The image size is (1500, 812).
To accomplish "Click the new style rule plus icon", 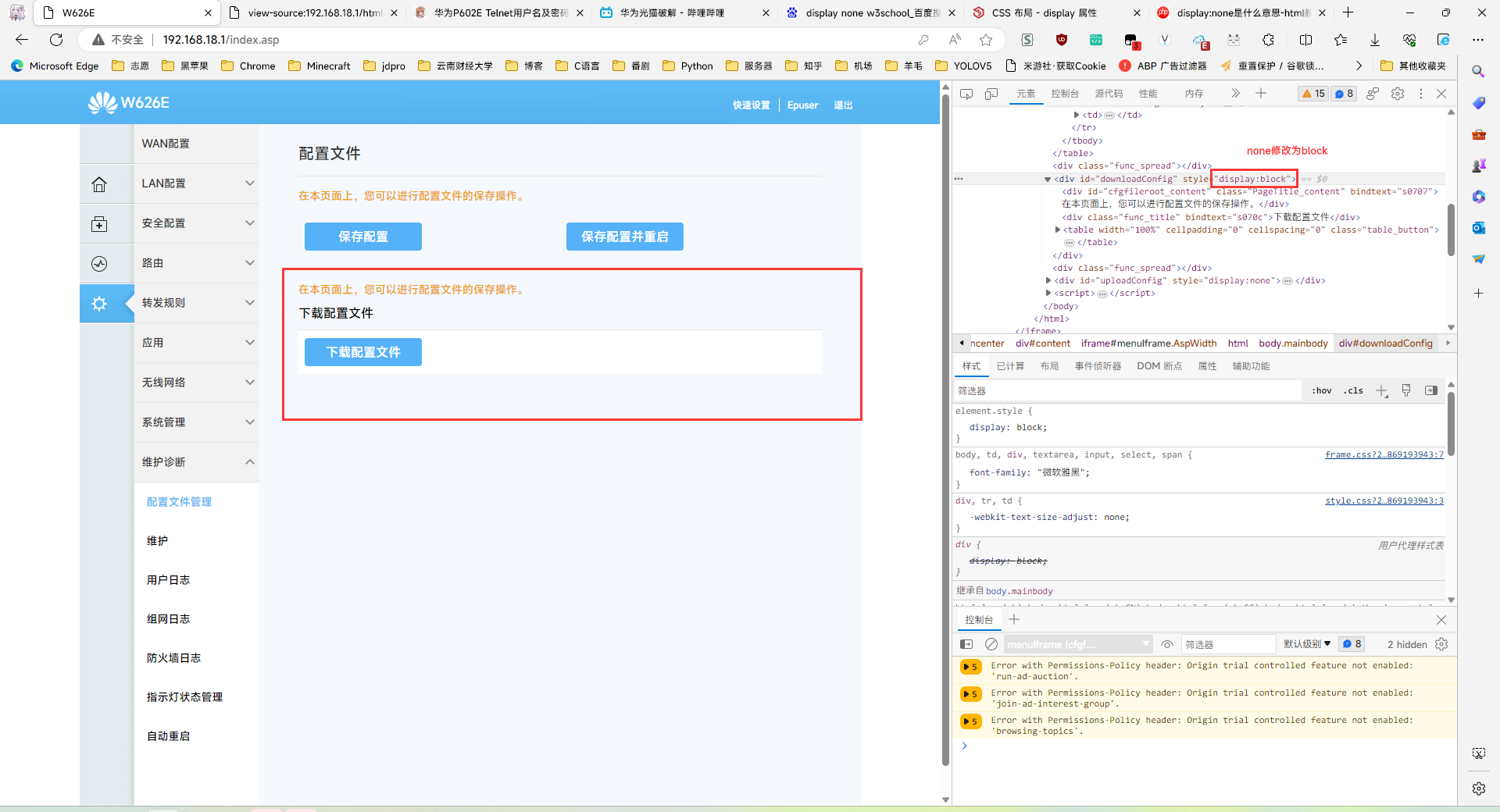I will (1381, 390).
